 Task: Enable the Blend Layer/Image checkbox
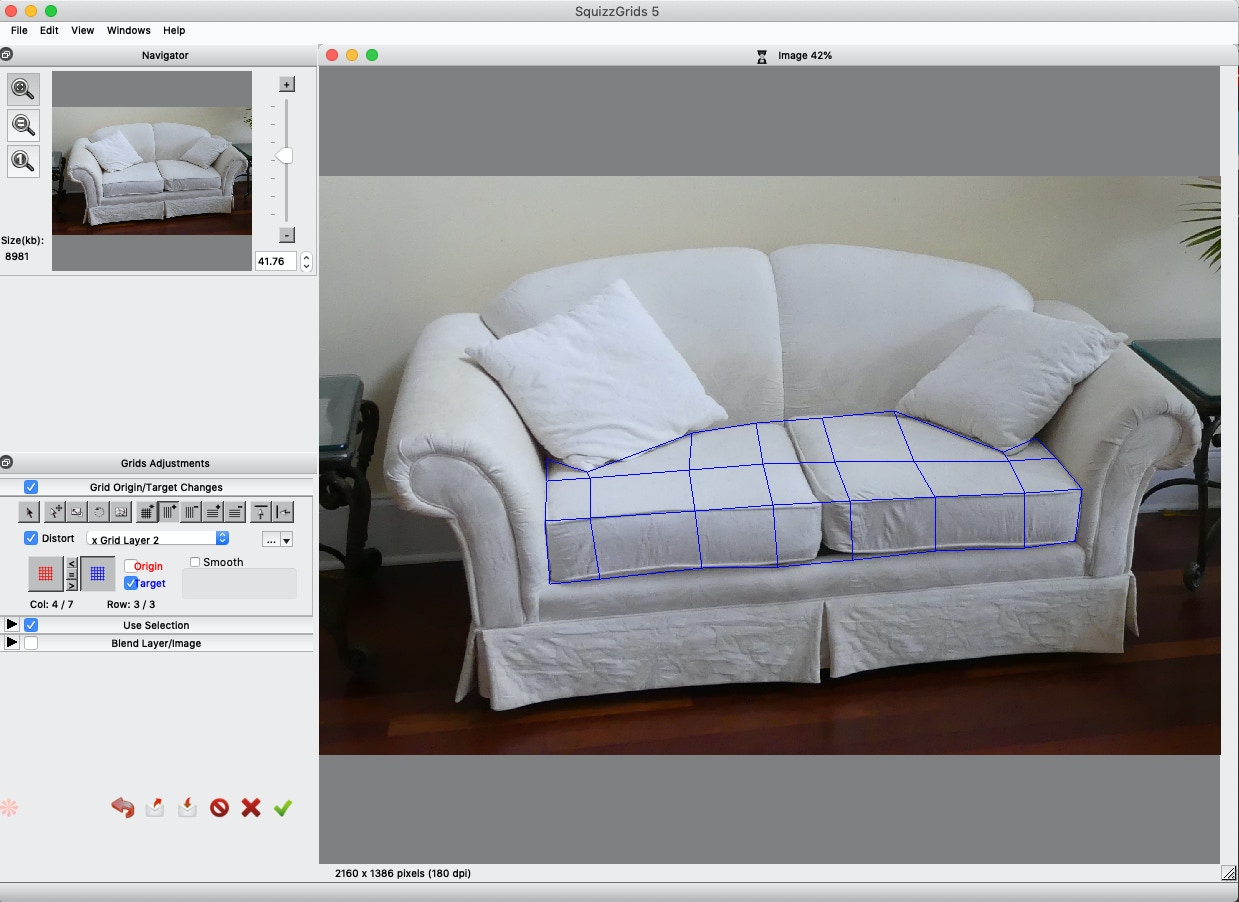[x=31, y=643]
